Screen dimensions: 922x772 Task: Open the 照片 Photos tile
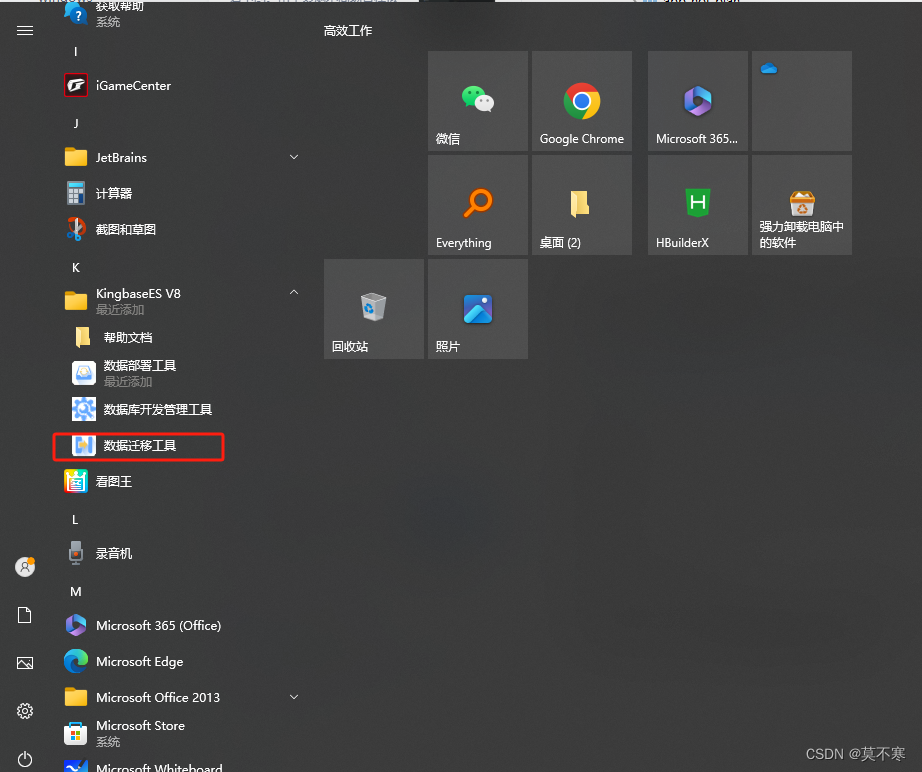click(x=477, y=309)
